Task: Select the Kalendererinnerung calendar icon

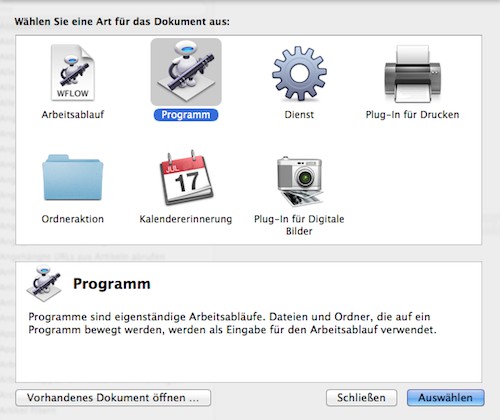Action: pyautogui.click(x=186, y=177)
